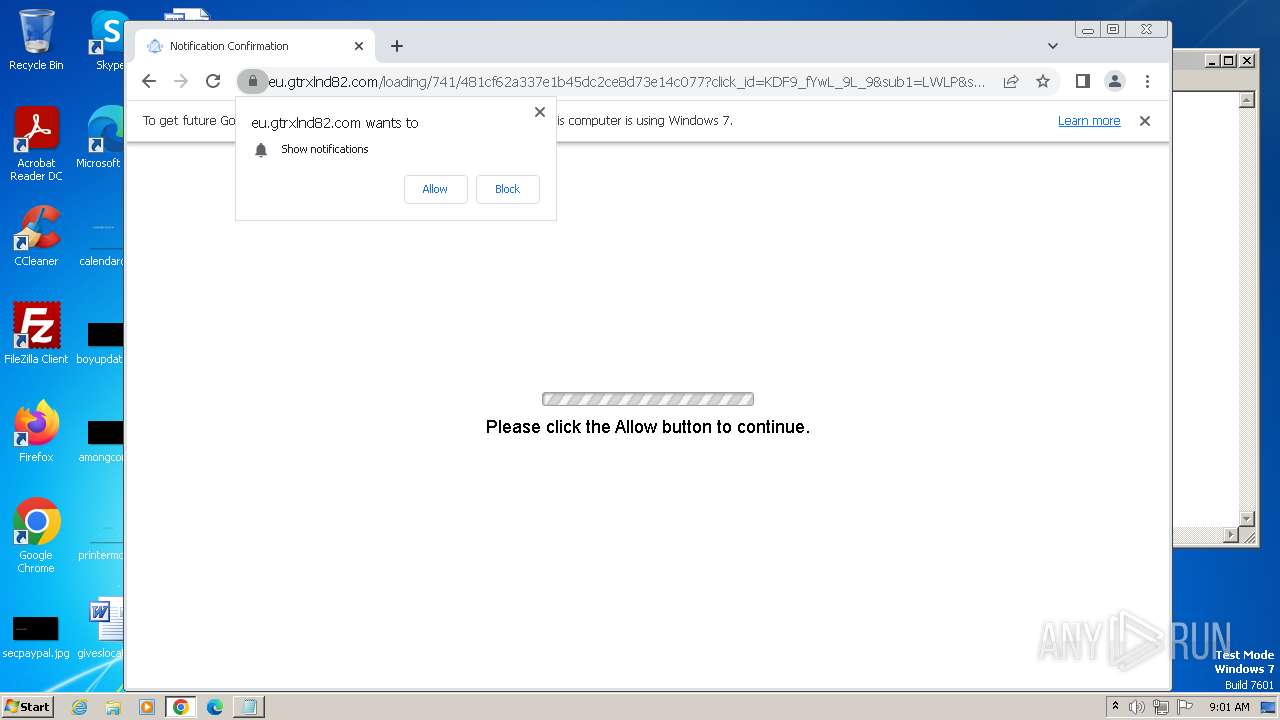Bookmark this page with the star icon
1280x720 pixels.
pyautogui.click(x=1043, y=81)
